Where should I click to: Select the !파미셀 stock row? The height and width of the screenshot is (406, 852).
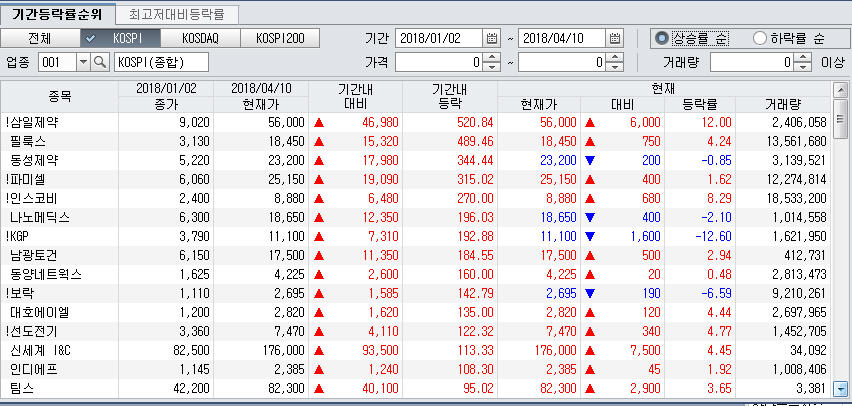(416, 179)
